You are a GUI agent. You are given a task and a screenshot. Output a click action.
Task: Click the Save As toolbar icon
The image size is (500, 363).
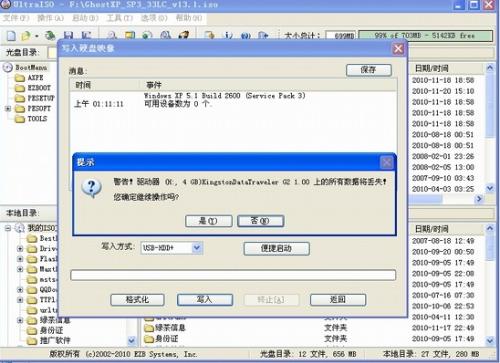86,35
